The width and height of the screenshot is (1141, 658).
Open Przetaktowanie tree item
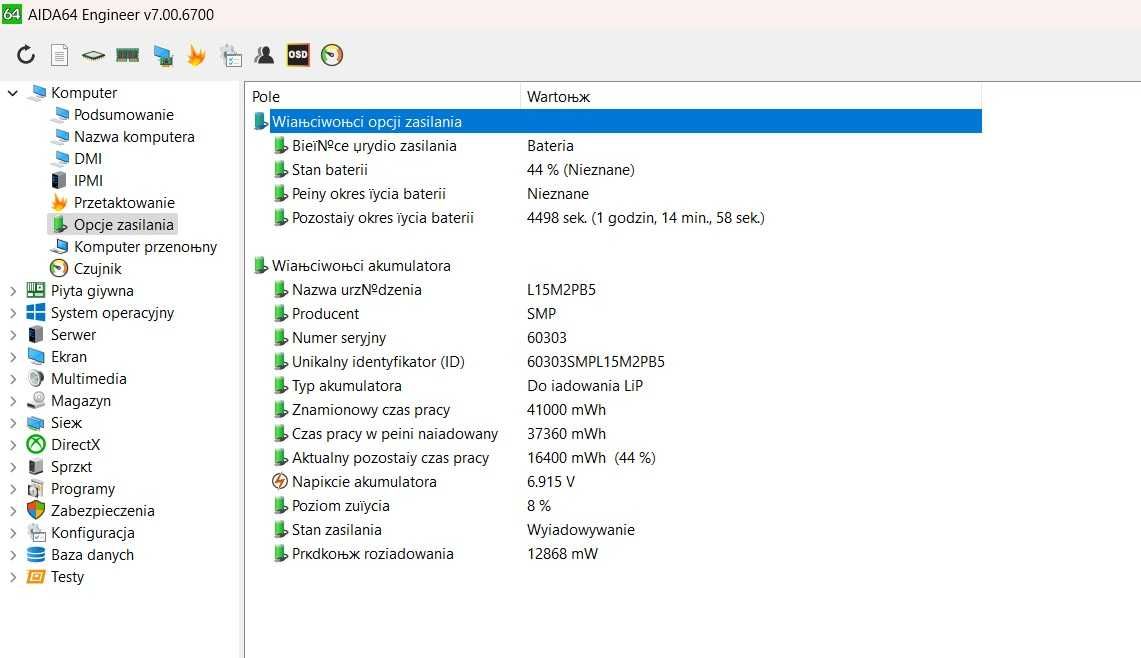pyautogui.click(x=124, y=202)
